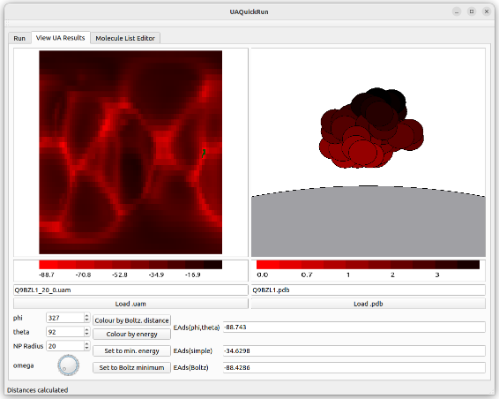Increase theta value with up arrow
This screenshot has width=499, height=399.
(87, 330)
